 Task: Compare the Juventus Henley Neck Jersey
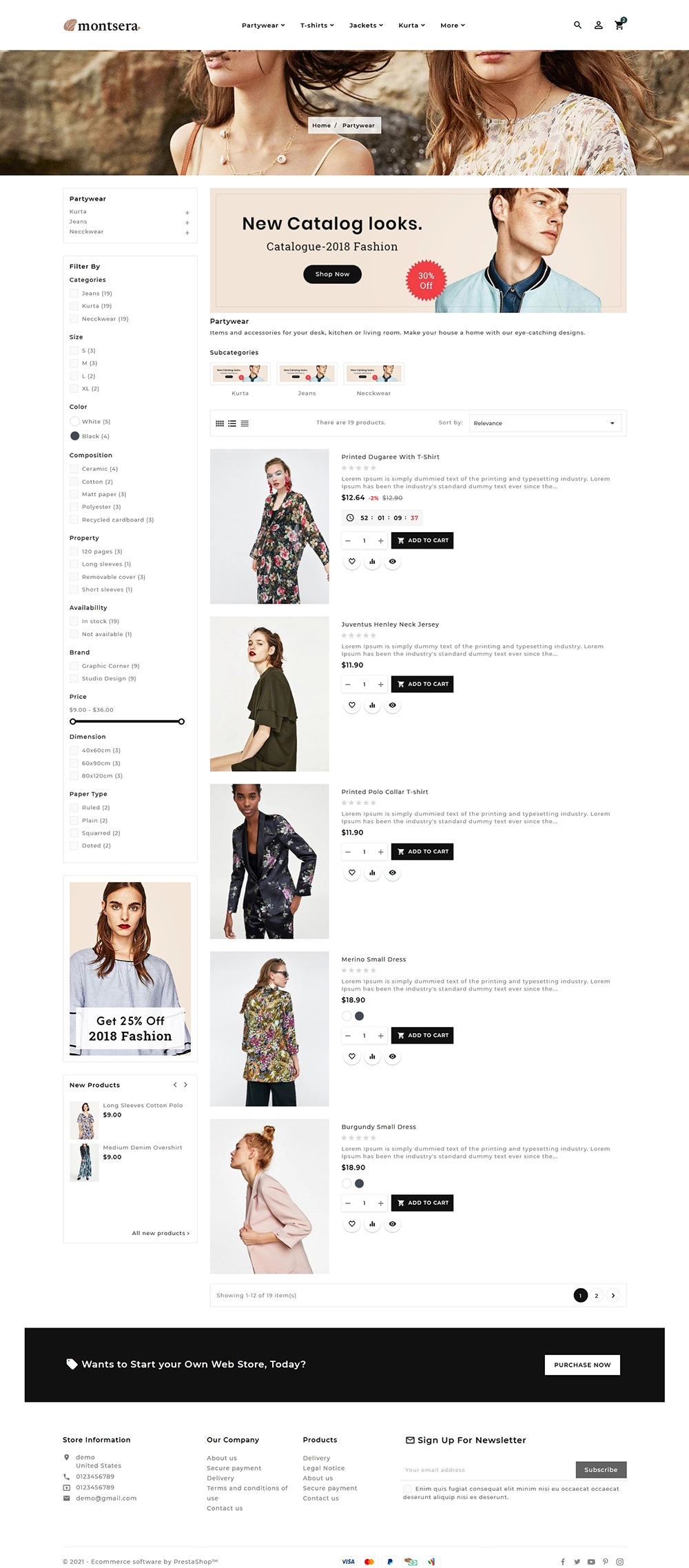[372, 705]
